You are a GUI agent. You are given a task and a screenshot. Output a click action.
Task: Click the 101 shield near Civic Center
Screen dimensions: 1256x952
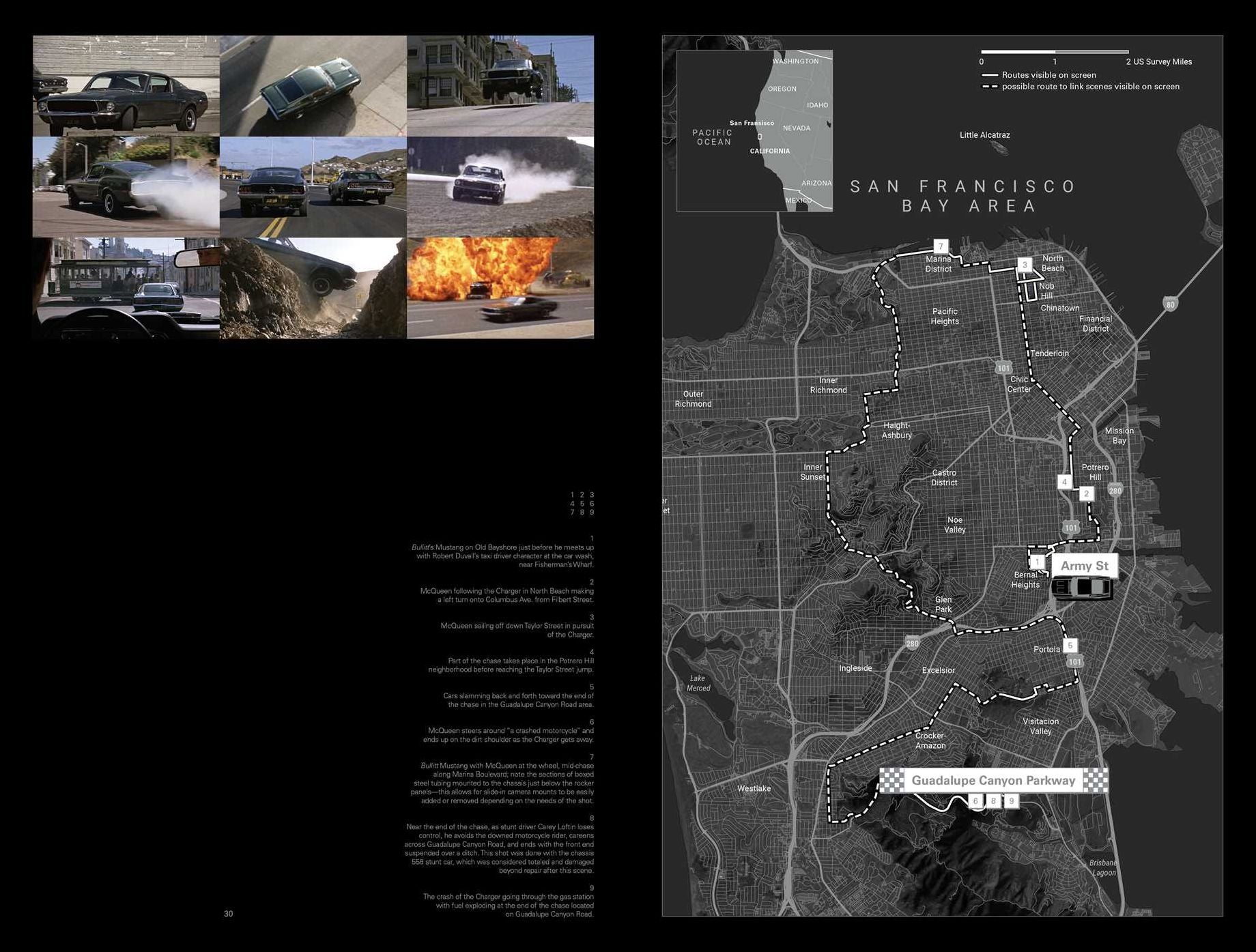pyautogui.click(x=1003, y=368)
